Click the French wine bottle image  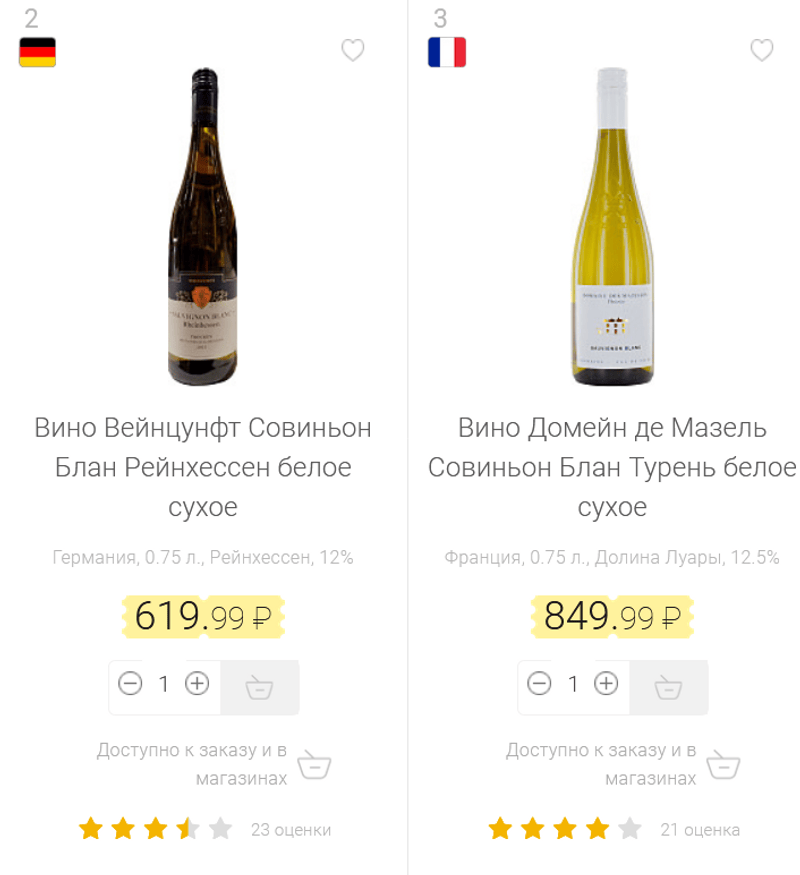point(612,227)
